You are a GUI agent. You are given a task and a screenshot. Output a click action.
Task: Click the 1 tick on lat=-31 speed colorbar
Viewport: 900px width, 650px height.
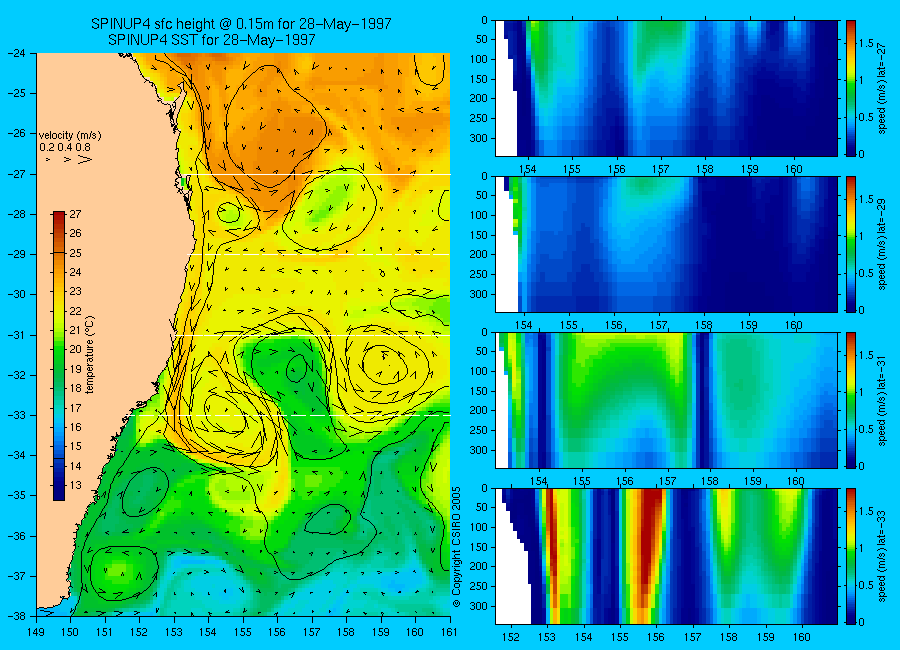(862, 392)
